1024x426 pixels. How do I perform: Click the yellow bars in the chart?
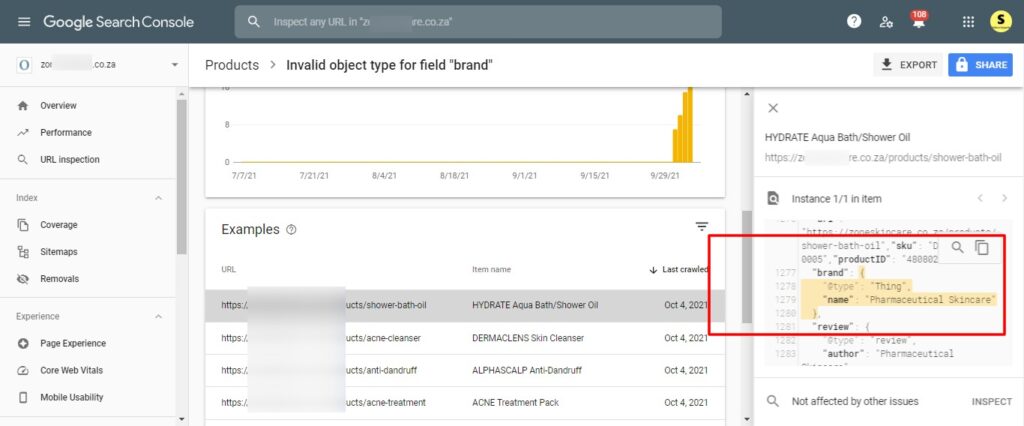click(683, 127)
